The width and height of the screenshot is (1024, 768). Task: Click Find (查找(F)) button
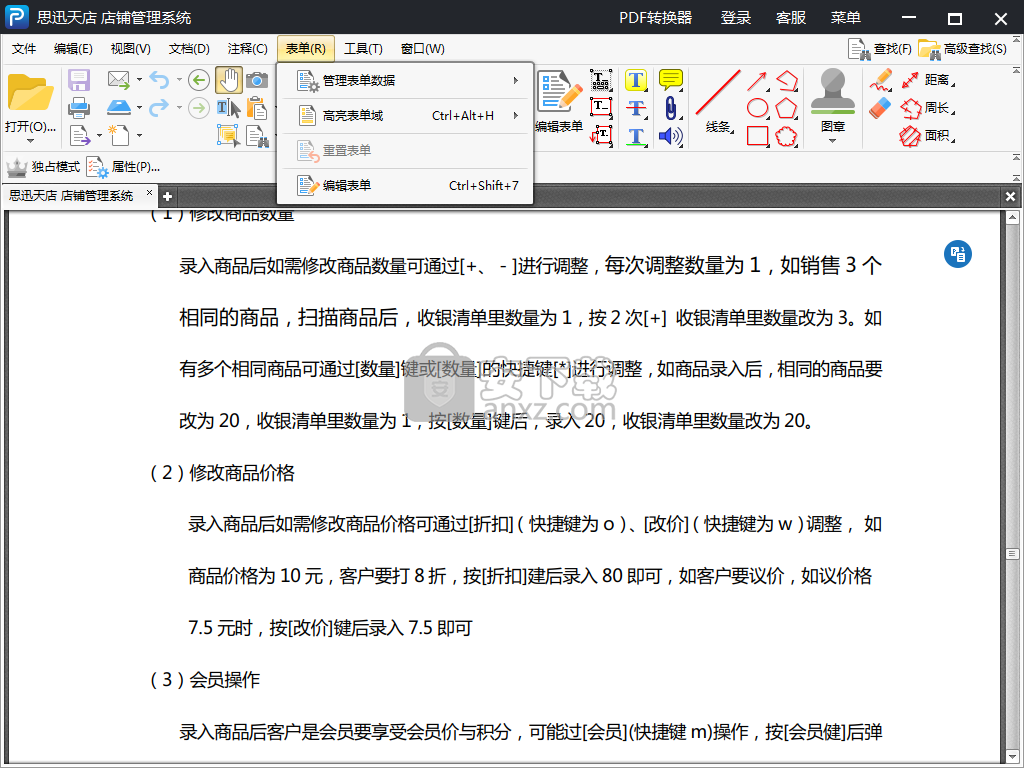880,49
